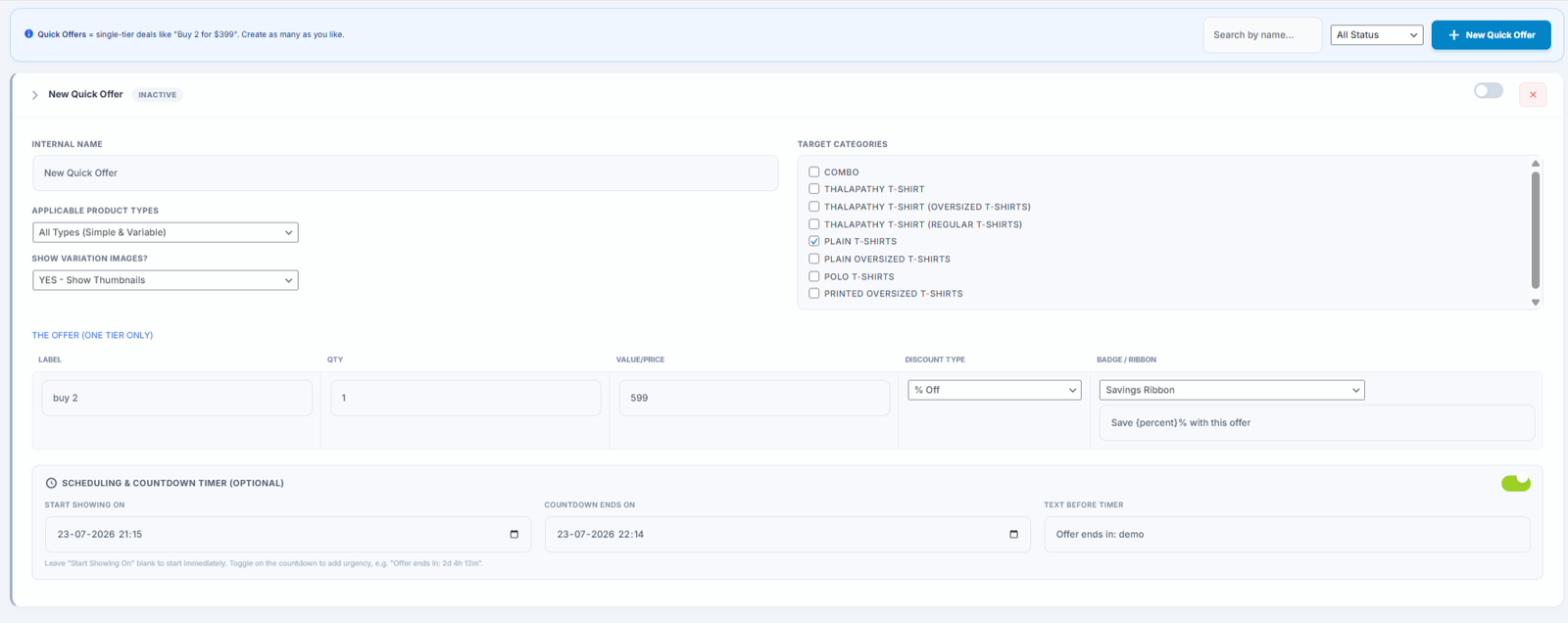Disable the countdown timer green toggle

pyautogui.click(x=1515, y=483)
